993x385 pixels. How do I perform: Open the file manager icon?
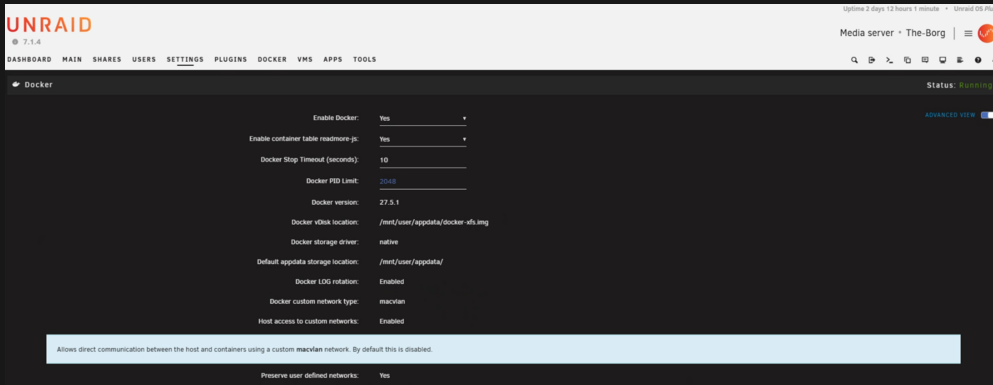907,60
